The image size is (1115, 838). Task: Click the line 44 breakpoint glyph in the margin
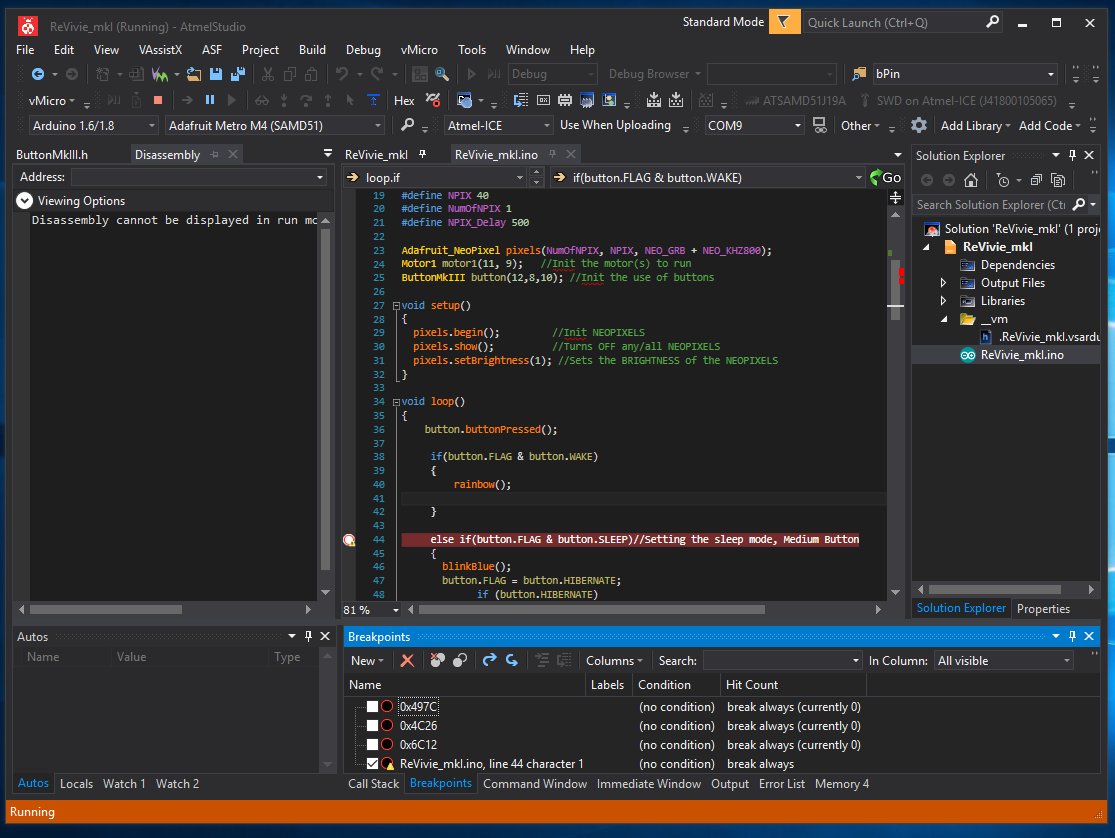[349, 540]
